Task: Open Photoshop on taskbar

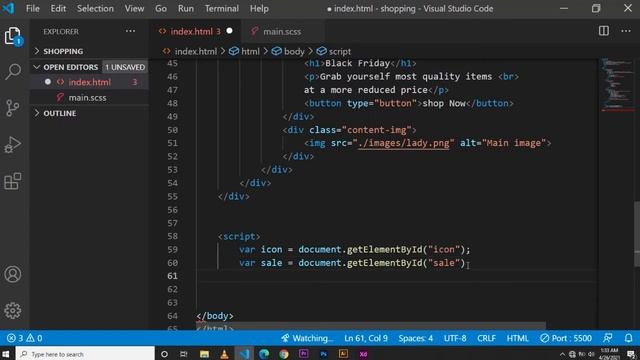Action: (x=324, y=354)
